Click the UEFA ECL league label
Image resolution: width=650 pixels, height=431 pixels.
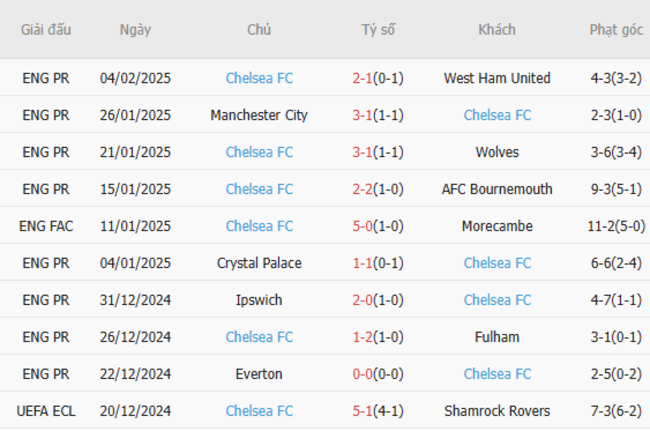(x=46, y=411)
